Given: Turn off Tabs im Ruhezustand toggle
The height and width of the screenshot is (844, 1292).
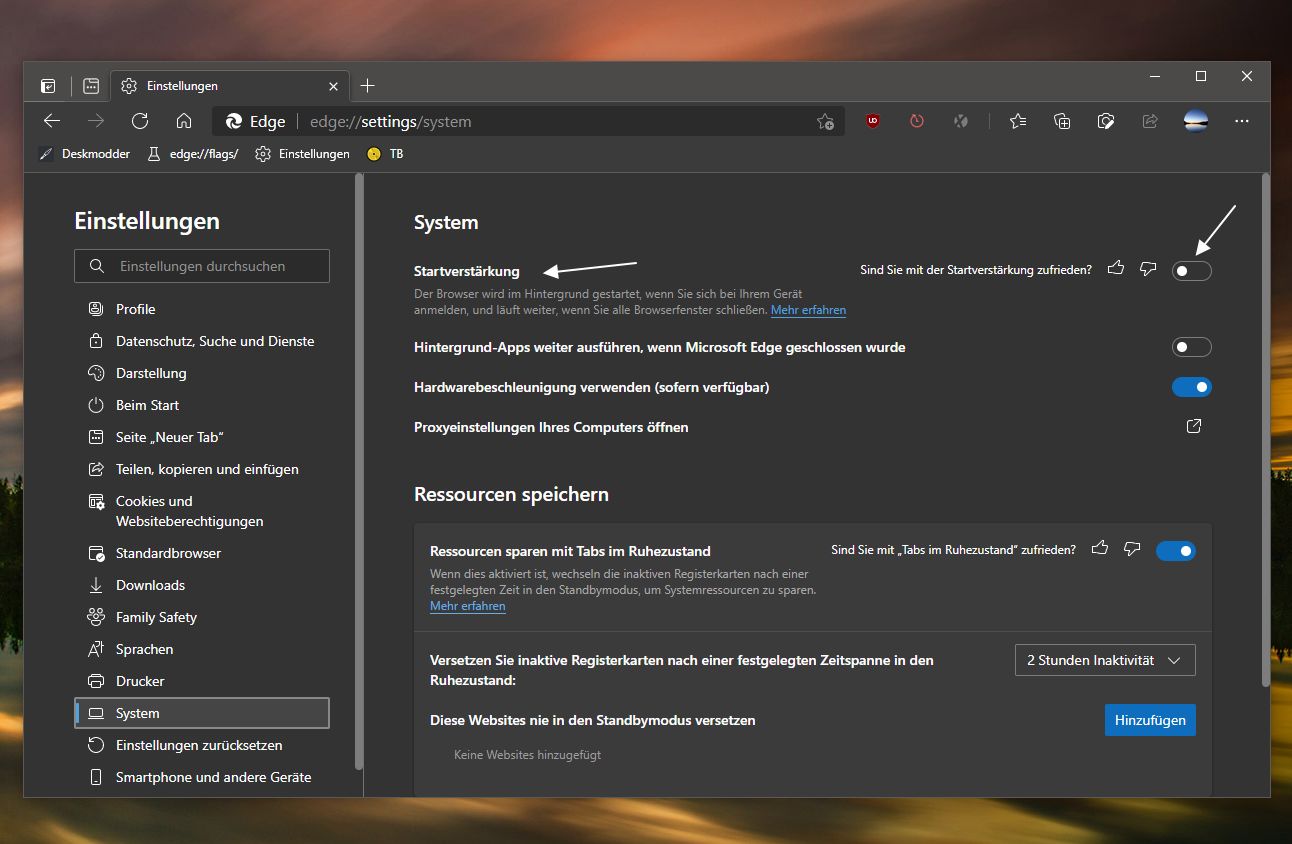Looking at the screenshot, I should click(x=1175, y=550).
